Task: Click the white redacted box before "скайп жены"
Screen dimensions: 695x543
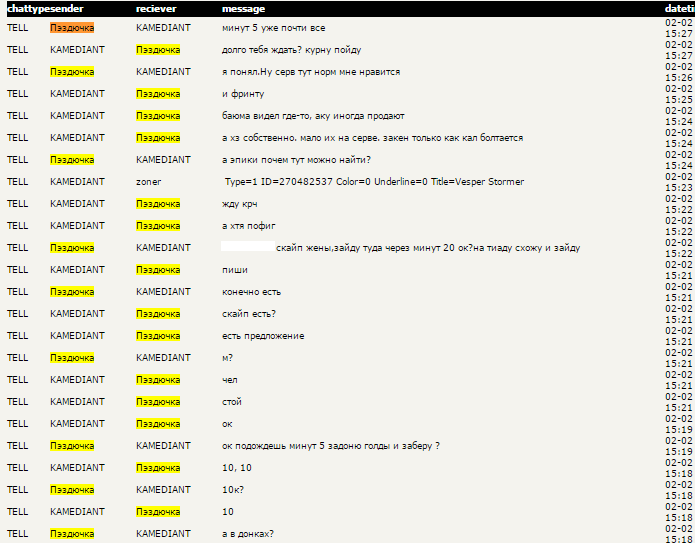Action: pyautogui.click(x=246, y=247)
